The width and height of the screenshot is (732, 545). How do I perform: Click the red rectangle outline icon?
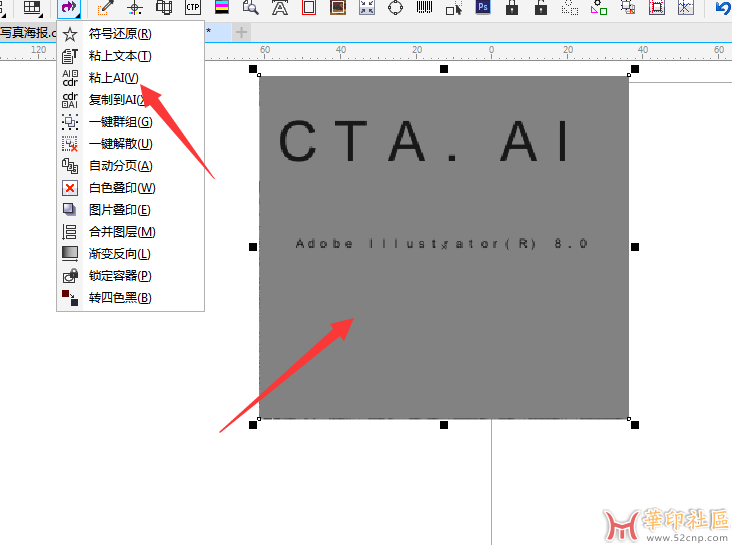coord(309,7)
